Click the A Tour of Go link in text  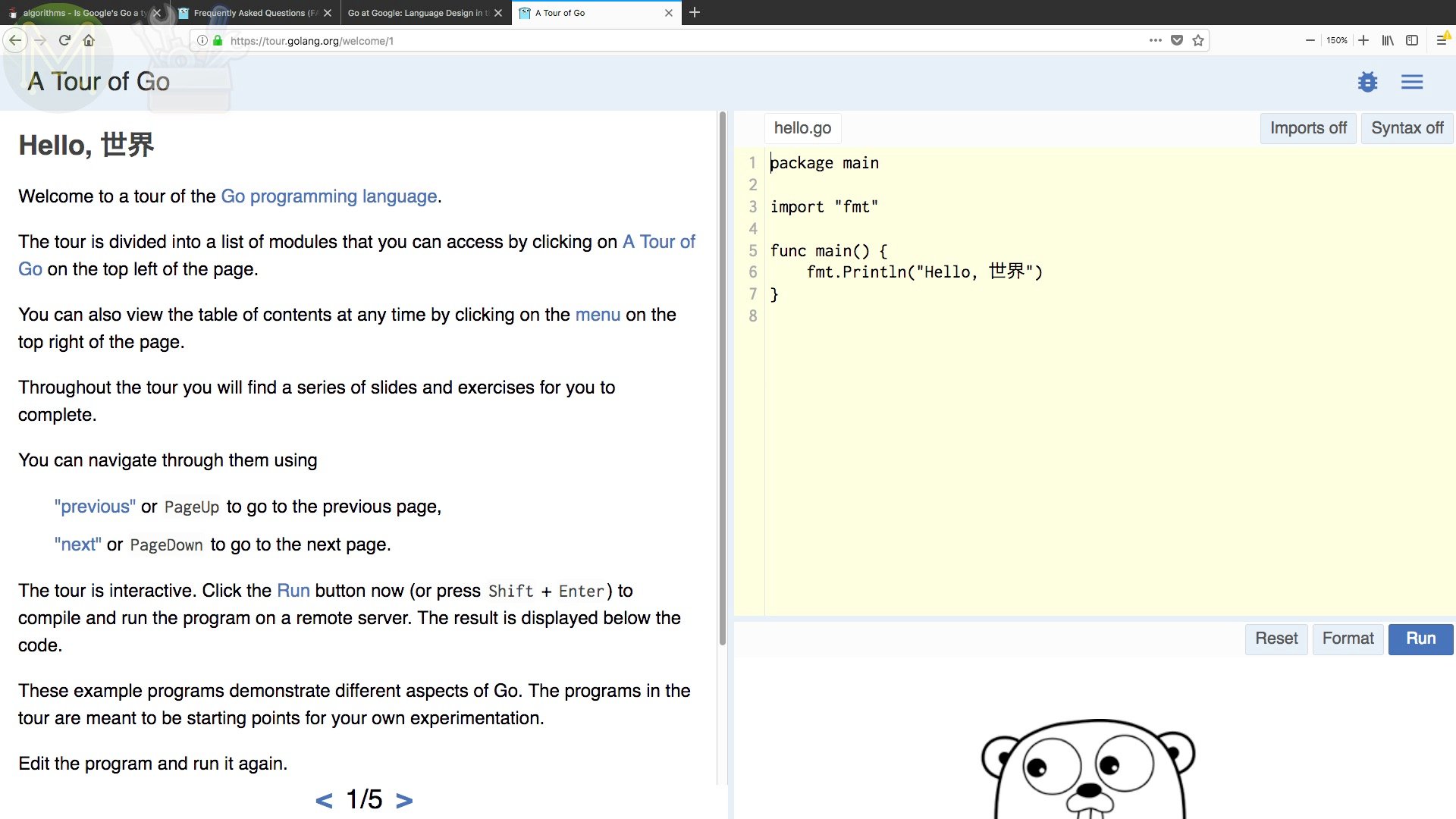pyautogui.click(x=659, y=242)
